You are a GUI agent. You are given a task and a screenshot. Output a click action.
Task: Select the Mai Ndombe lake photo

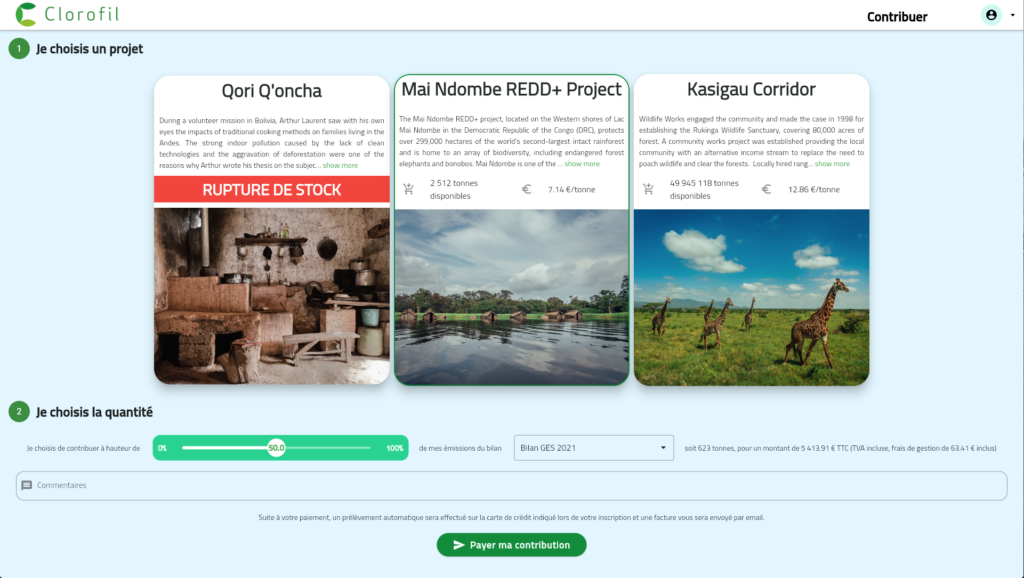pyautogui.click(x=511, y=297)
